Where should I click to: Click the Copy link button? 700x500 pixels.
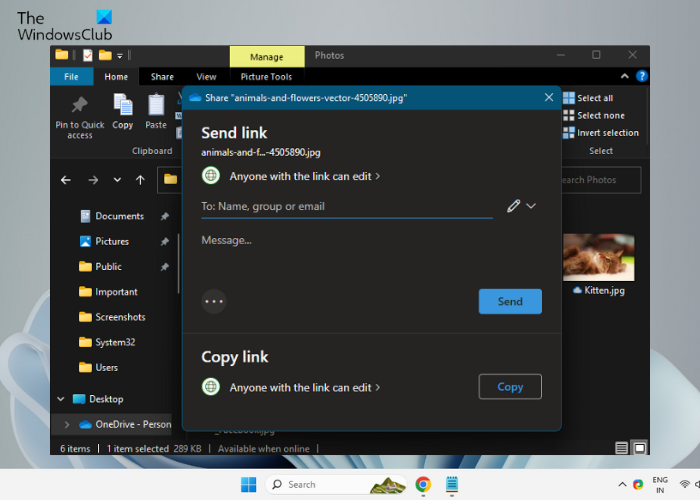pos(510,387)
